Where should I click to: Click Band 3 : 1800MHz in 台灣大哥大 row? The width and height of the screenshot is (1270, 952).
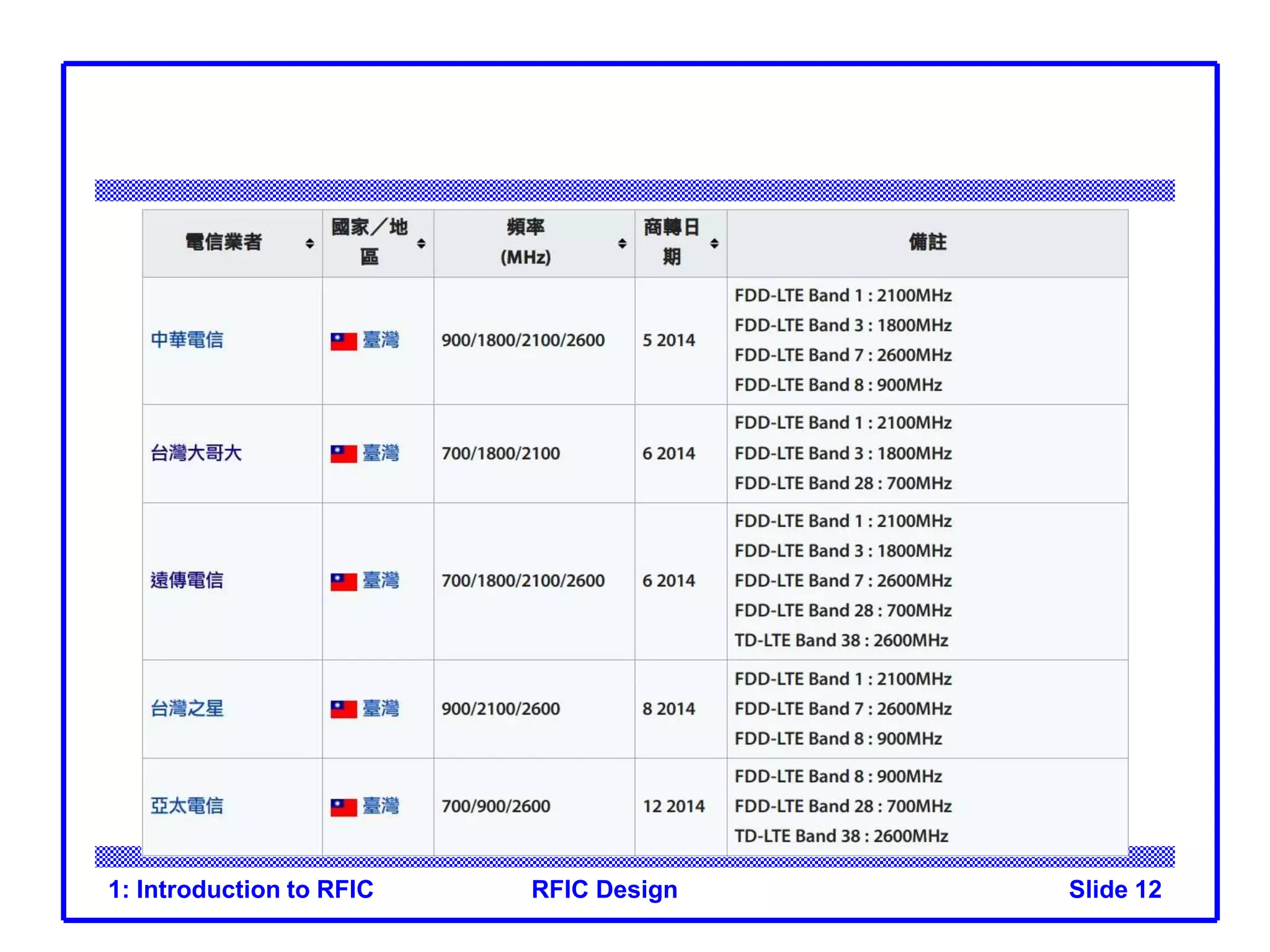(x=843, y=454)
